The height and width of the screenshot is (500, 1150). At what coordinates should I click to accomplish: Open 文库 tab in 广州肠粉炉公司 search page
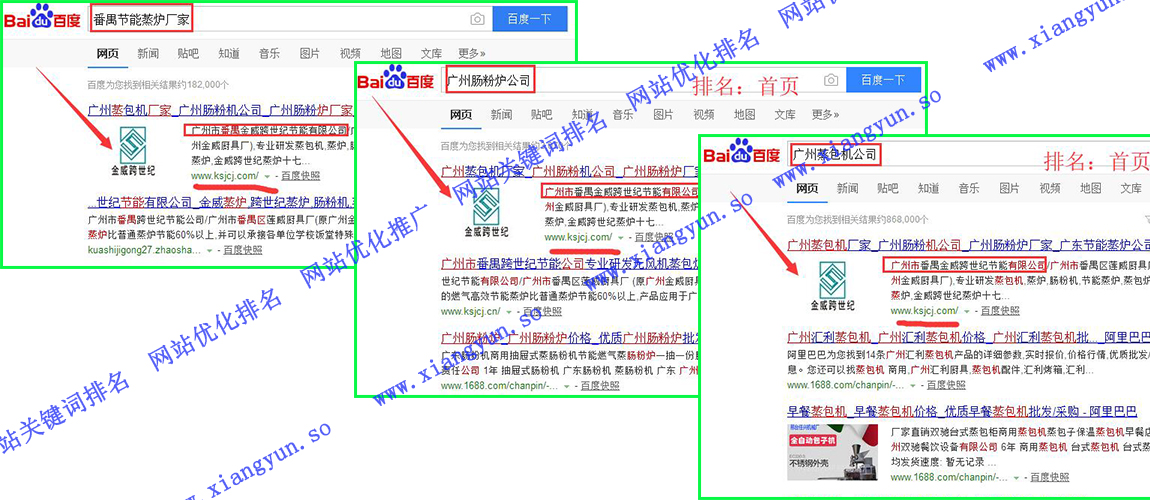pos(785,114)
